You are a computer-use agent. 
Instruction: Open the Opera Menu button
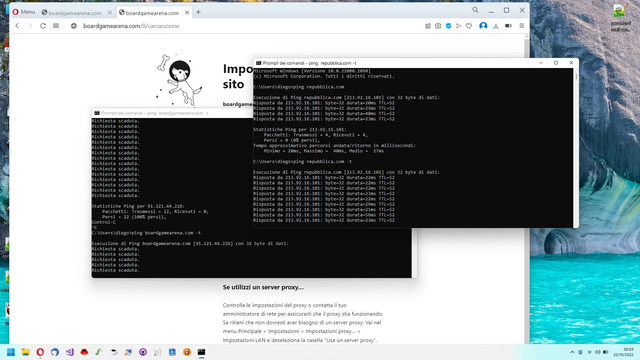tap(24, 12)
